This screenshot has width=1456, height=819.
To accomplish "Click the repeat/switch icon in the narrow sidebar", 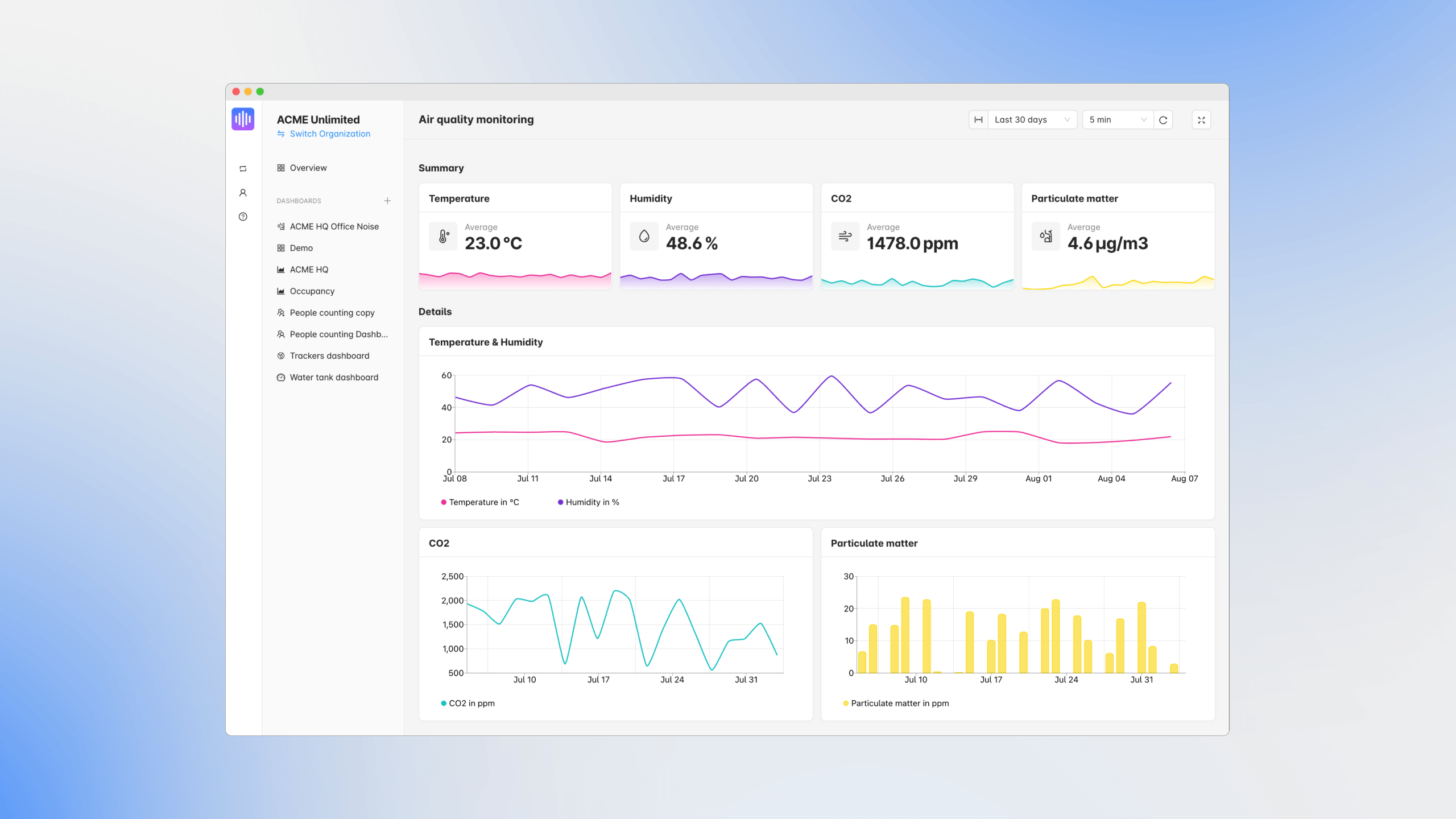I will [x=243, y=168].
